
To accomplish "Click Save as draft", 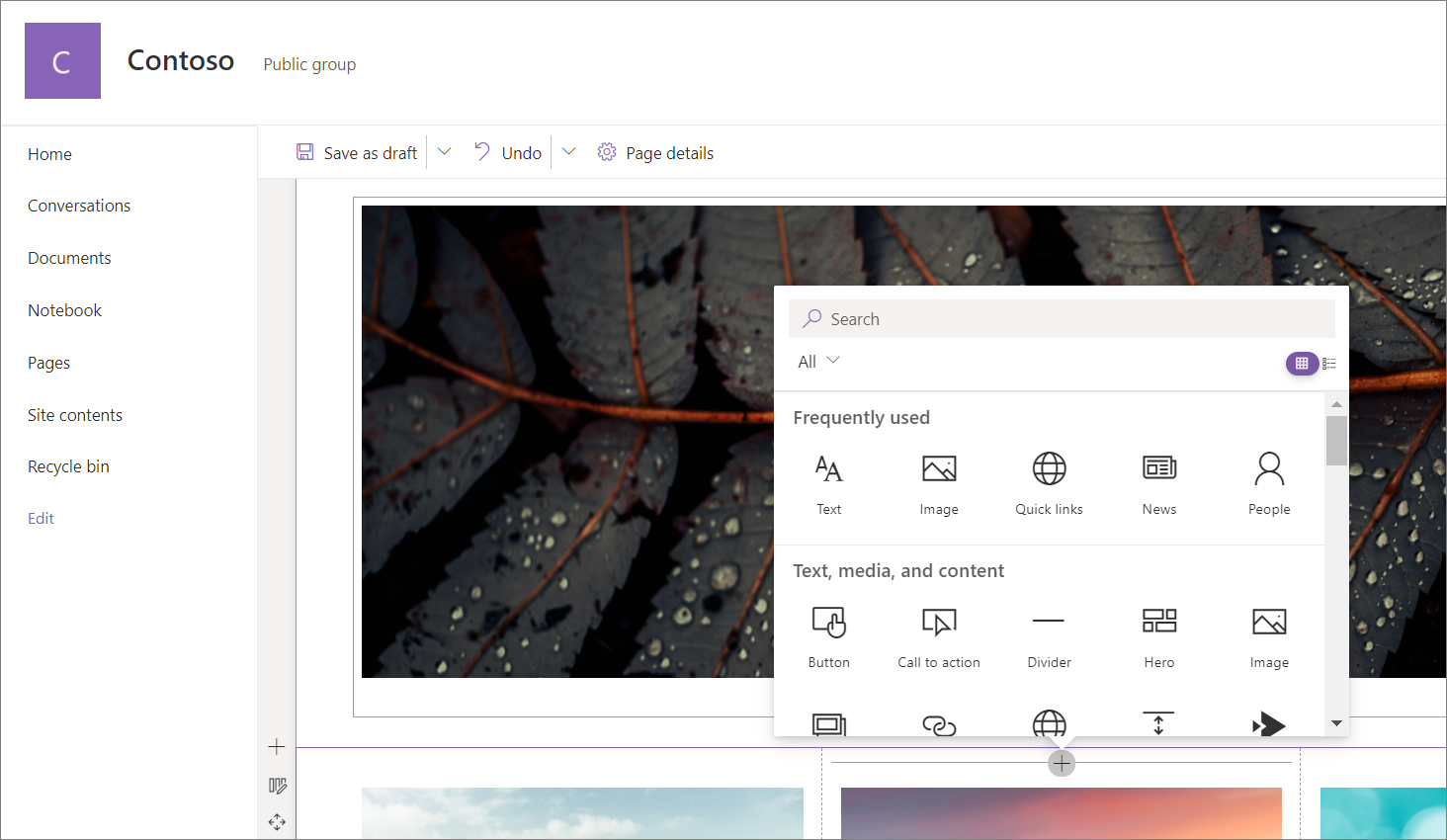I will pyautogui.click(x=357, y=152).
